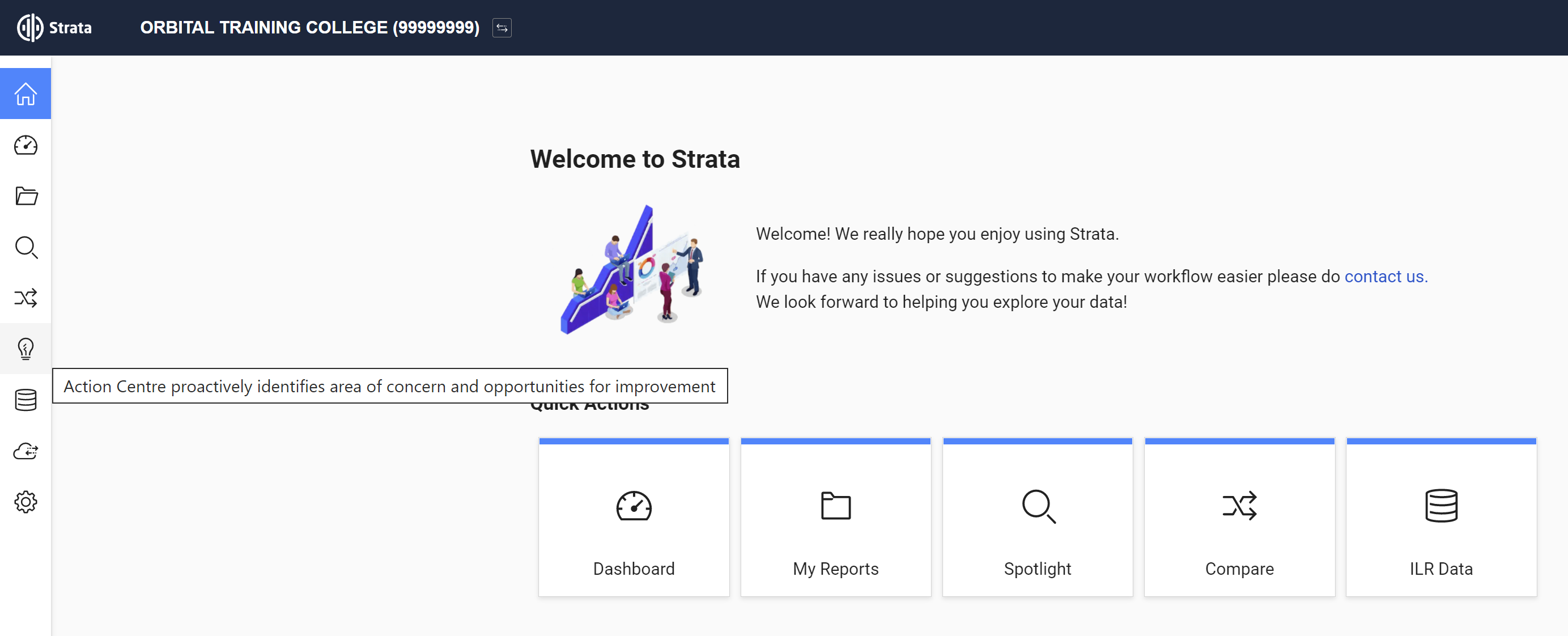Viewport: 1568px width, 636px height.
Task: Open the Dashboard gauge icon in sidebar
Action: pos(26,145)
